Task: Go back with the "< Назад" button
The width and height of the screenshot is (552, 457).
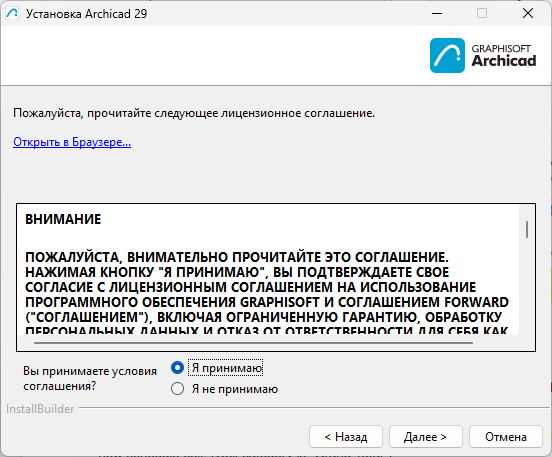Action: tap(346, 437)
